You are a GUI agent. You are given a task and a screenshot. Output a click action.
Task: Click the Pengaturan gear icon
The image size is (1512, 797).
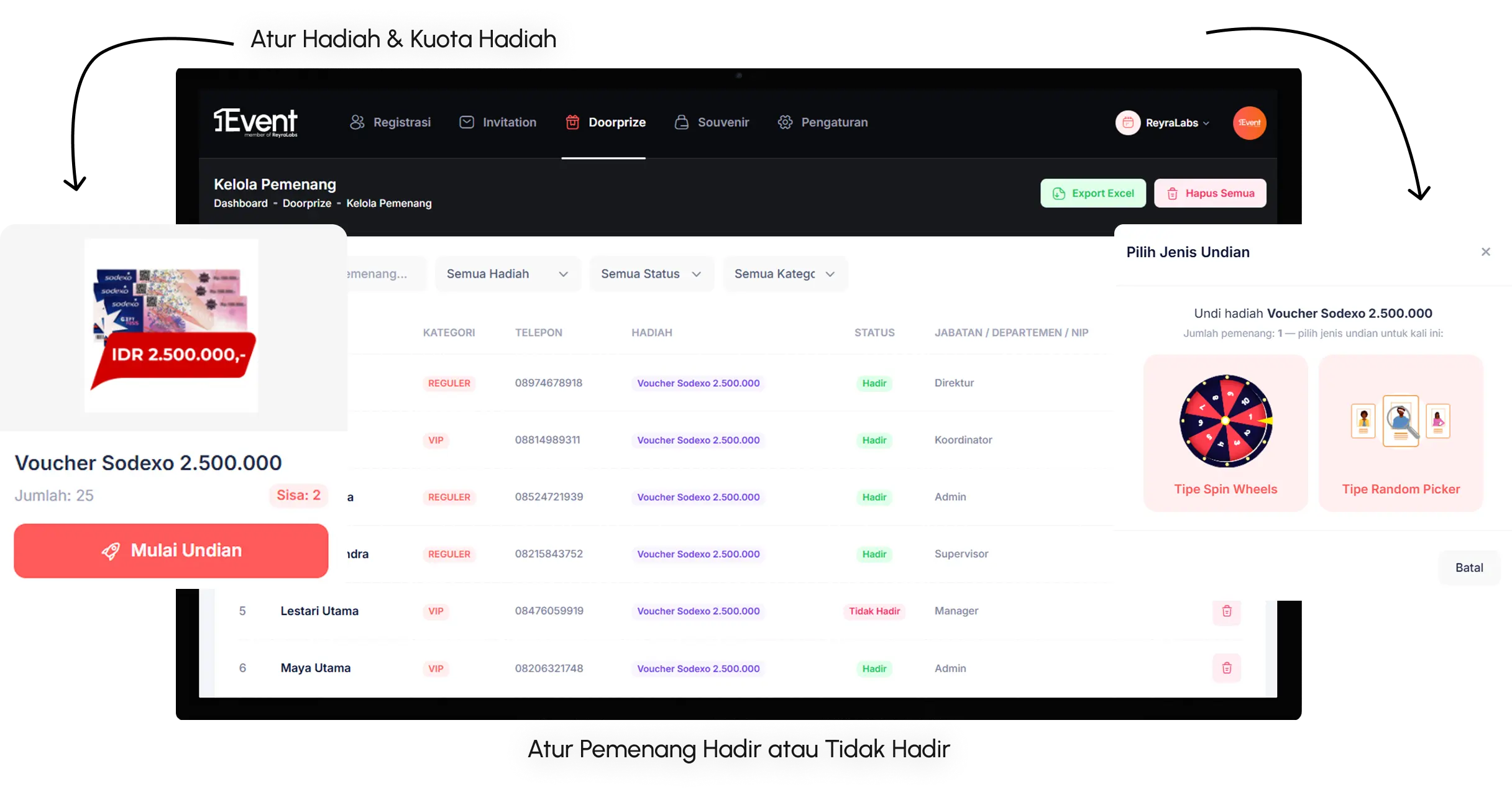[786, 122]
